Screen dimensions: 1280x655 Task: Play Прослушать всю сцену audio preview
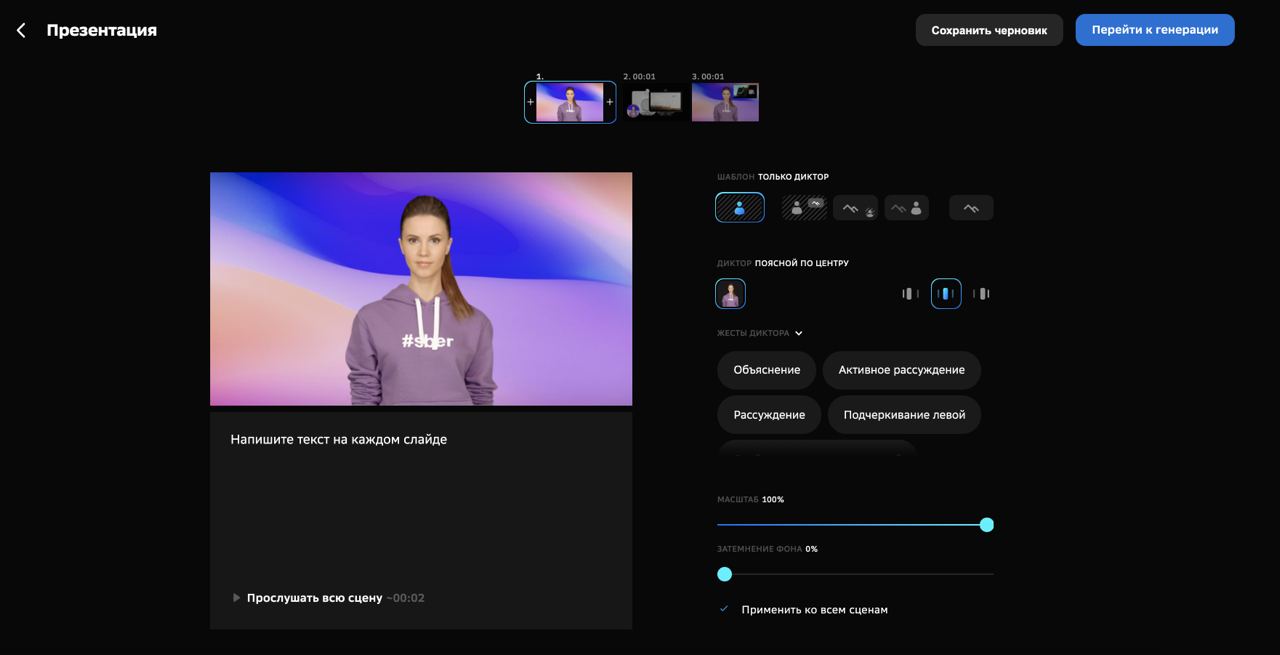[x=236, y=598]
